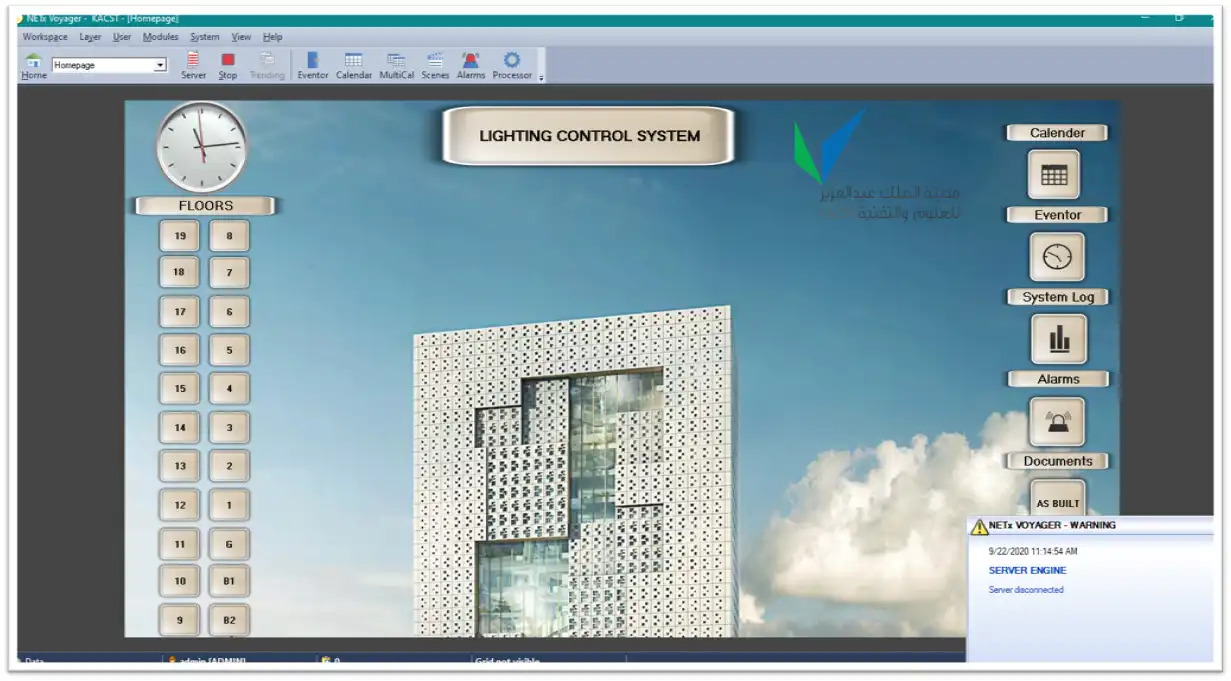Click the SERVER ENGINE warning link
The height and width of the screenshot is (681, 1231).
click(x=1027, y=570)
